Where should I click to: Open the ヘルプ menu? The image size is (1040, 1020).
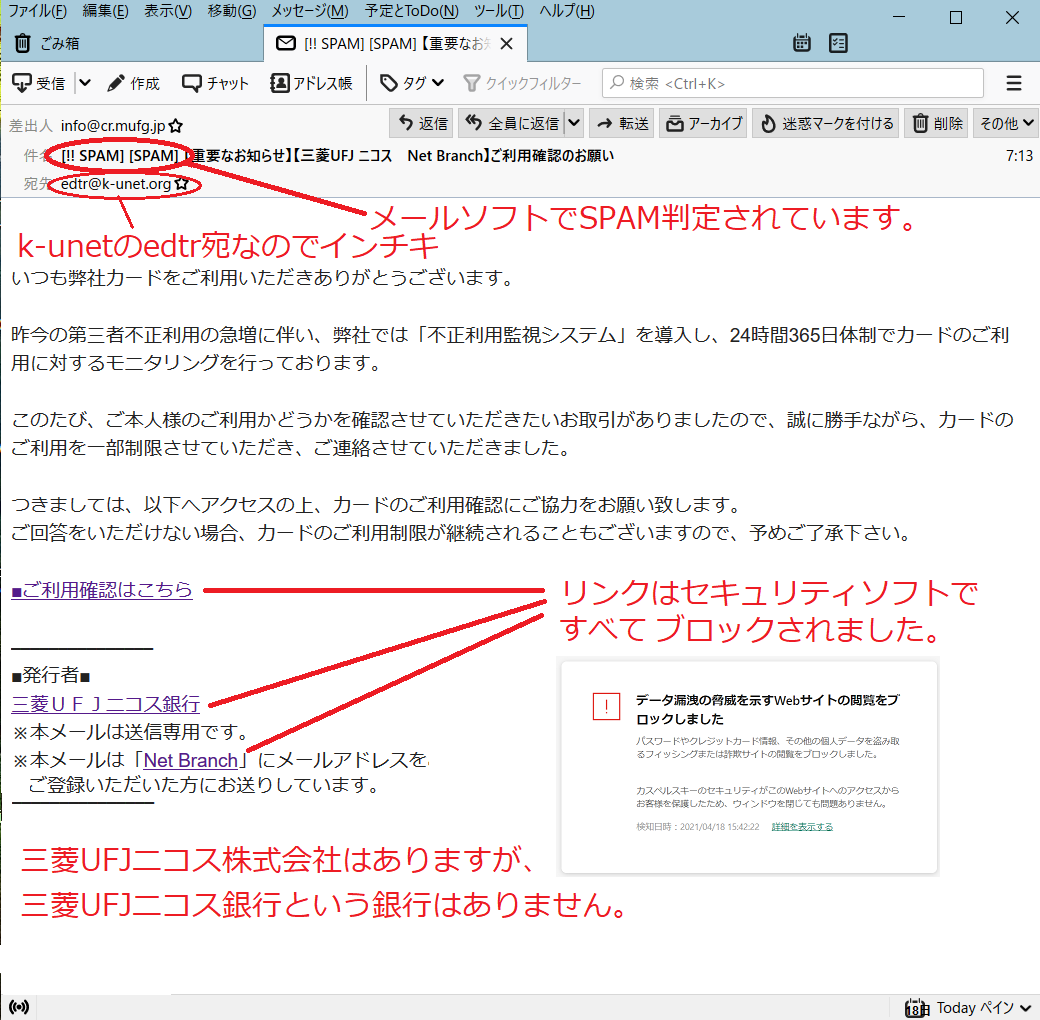[566, 11]
